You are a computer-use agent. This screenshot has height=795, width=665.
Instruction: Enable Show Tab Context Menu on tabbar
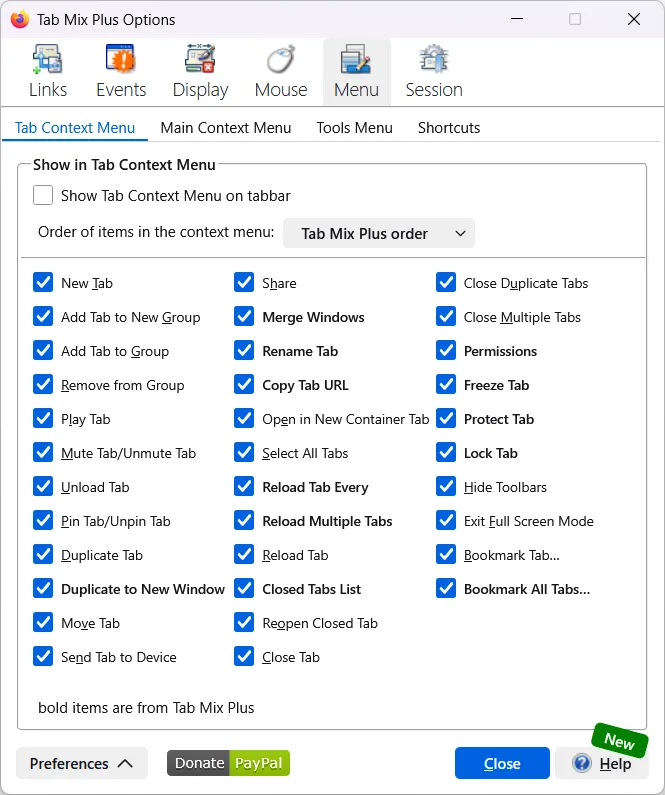[43, 195]
